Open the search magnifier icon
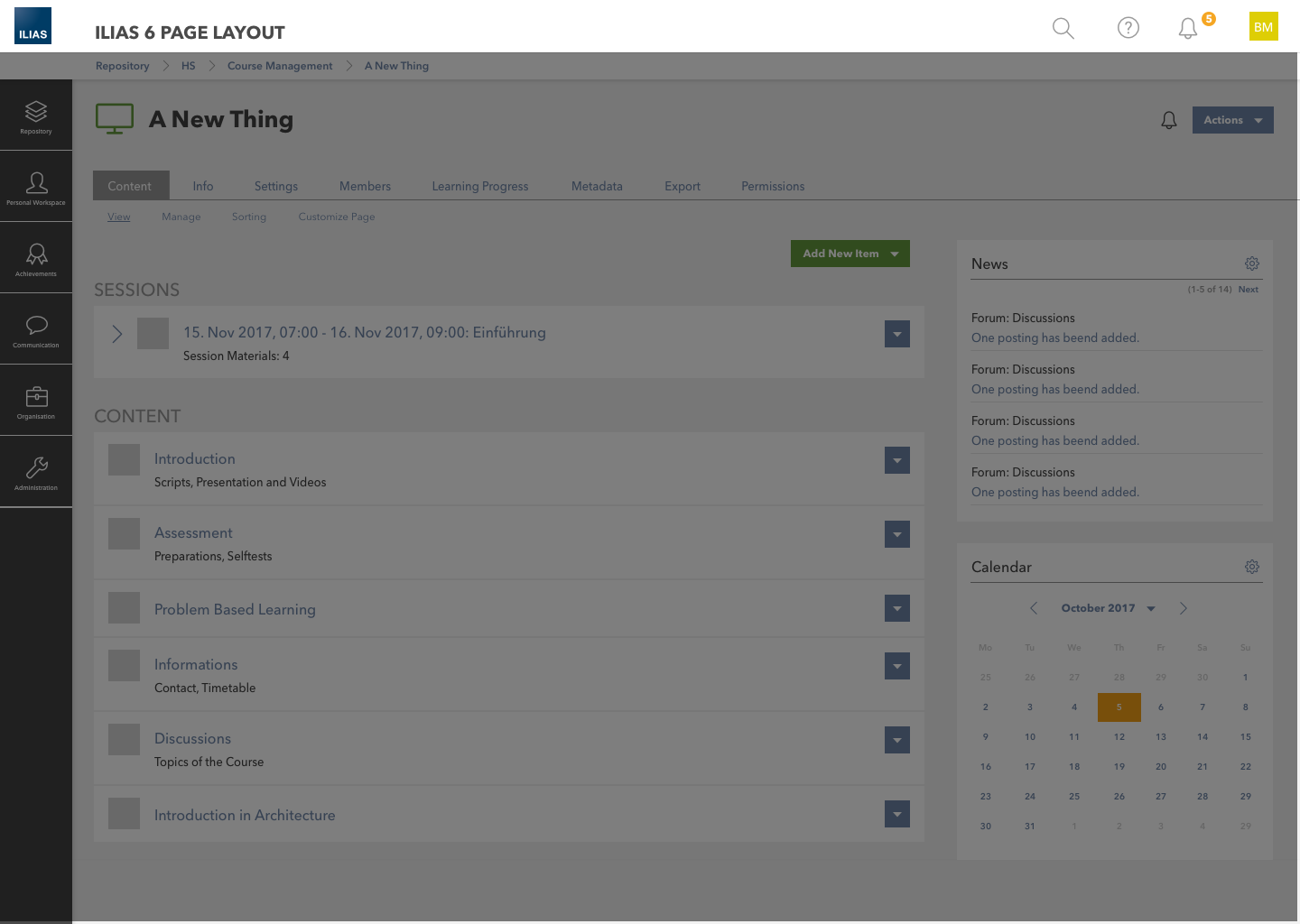Screen dimensions: 1300x924 pyautogui.click(x=1063, y=28)
